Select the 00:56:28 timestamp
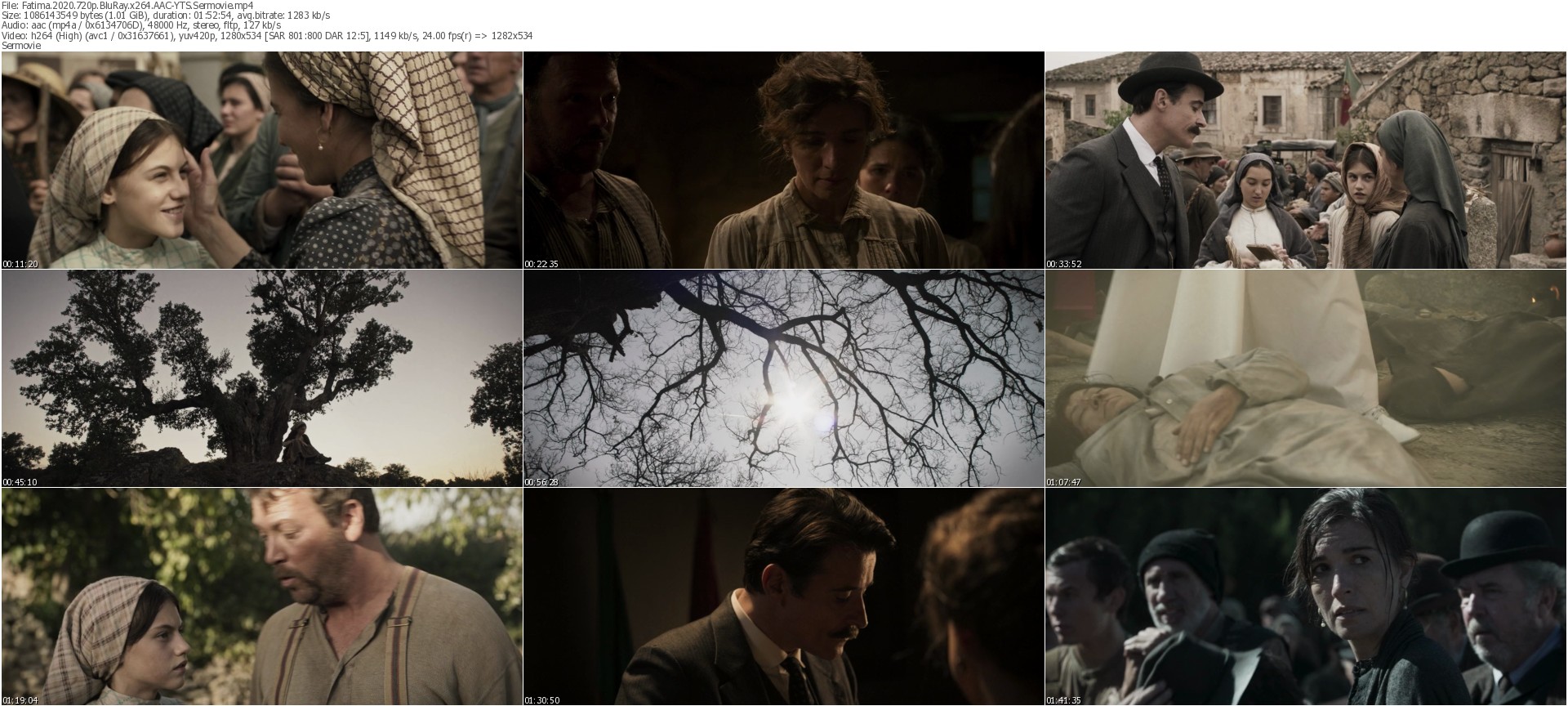Viewport: 1568px width, 706px height. point(540,482)
